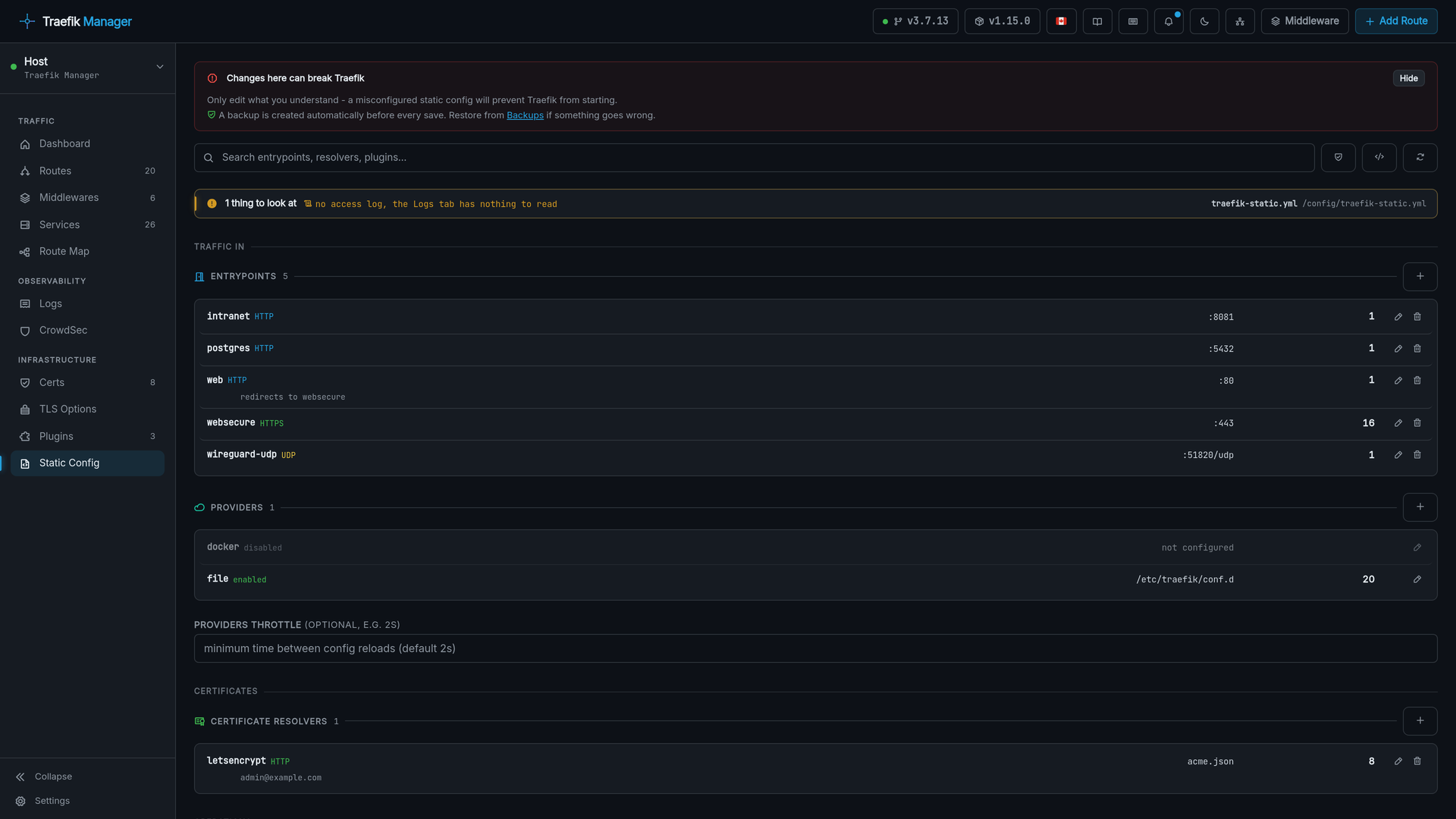Delete the letsencrypt resolver
This screenshot has width=1456, height=819.
1417,761
